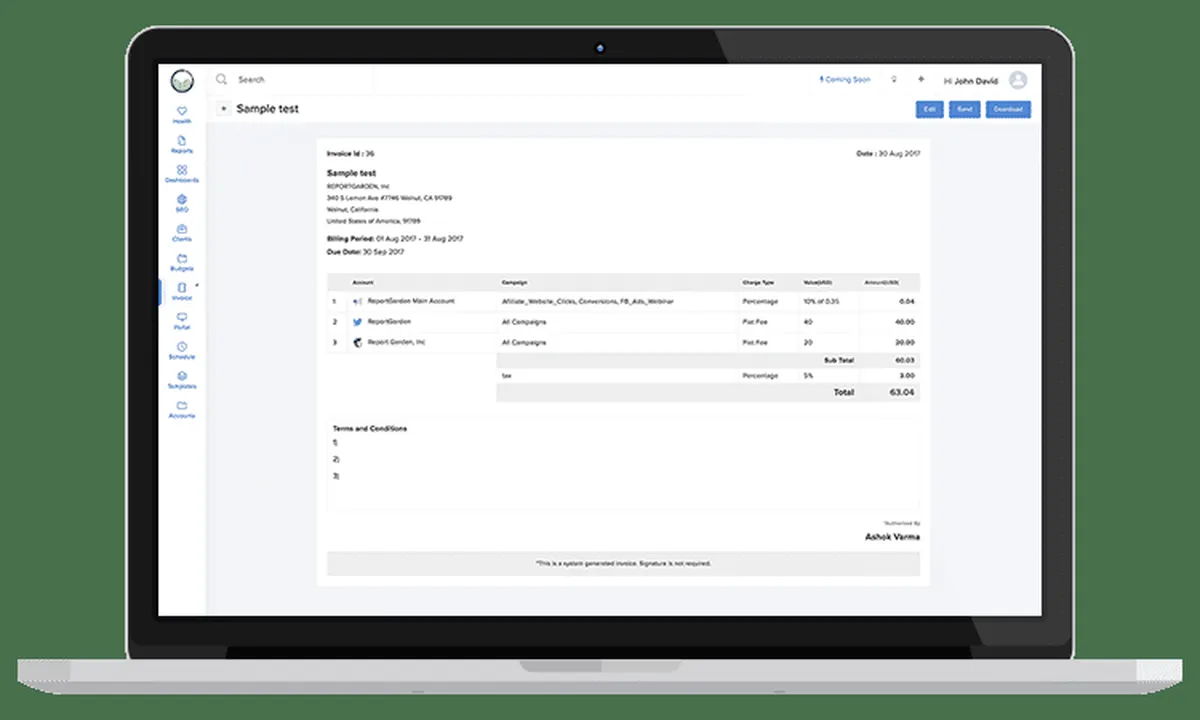1200x720 pixels.
Task: Click the Charge Type column header
Action: (759, 283)
